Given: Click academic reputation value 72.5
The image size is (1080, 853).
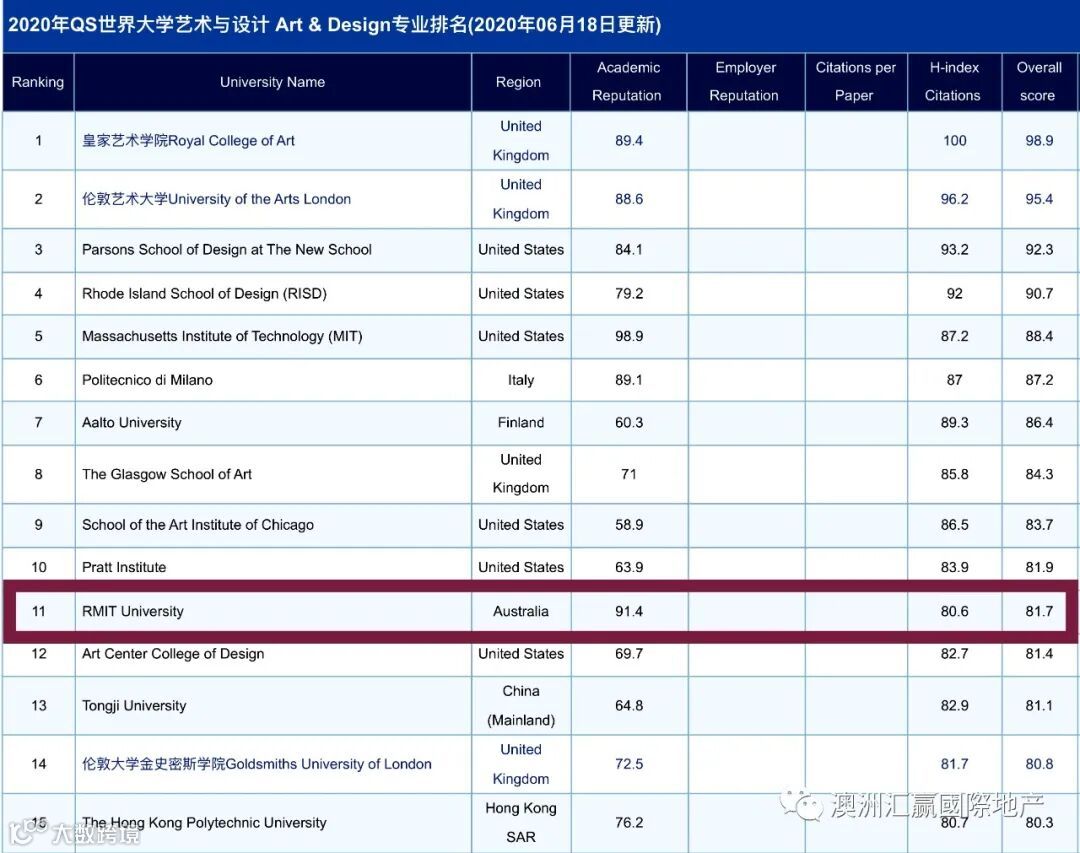Looking at the screenshot, I should pos(629,764).
